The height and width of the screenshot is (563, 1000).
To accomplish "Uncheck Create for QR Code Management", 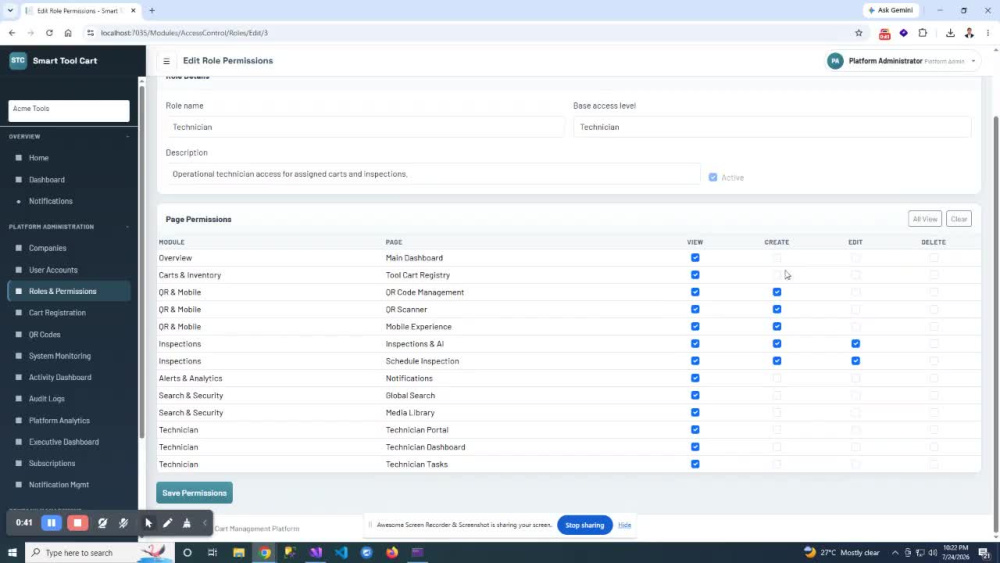I will [x=777, y=292].
